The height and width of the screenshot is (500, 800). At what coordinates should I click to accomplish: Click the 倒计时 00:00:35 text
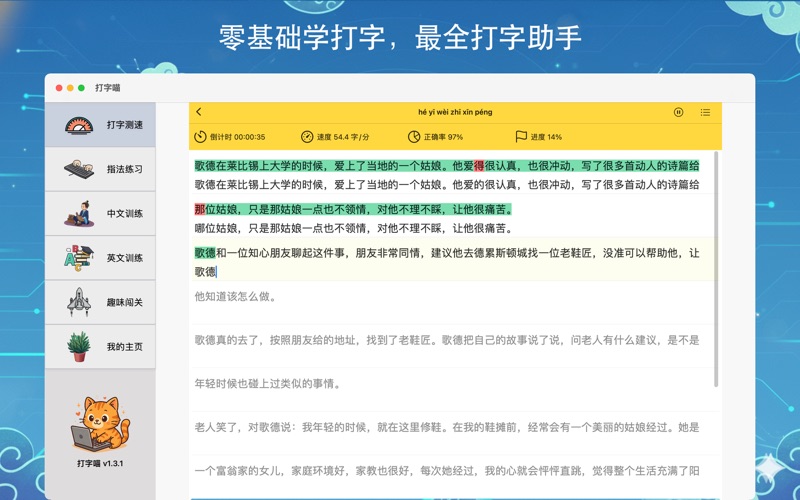237,137
